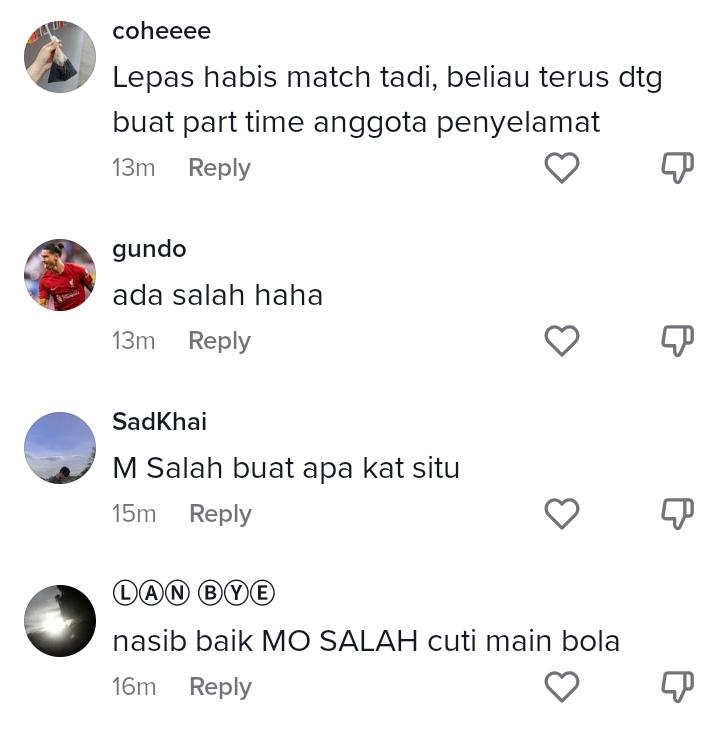Open coheeee's profile picture
Viewport: 720px width, 742px height.
60,57
